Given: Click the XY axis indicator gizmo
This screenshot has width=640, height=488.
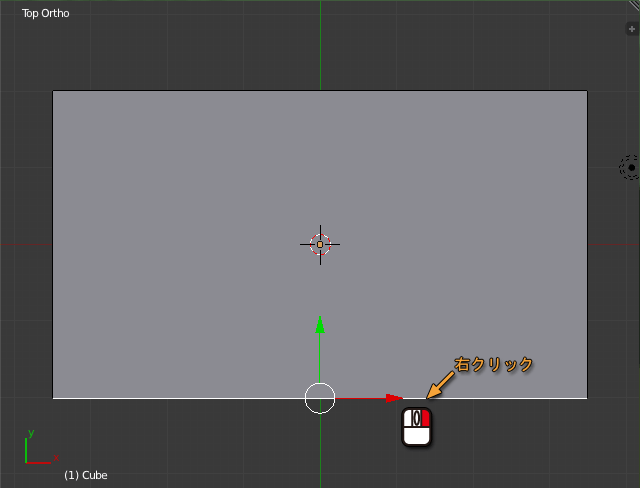Looking at the screenshot, I should click(x=35, y=450).
